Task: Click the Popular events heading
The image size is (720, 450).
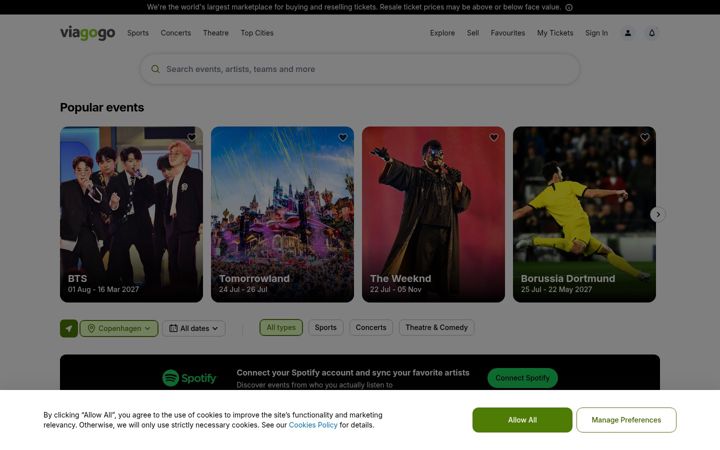Action: pos(102,107)
